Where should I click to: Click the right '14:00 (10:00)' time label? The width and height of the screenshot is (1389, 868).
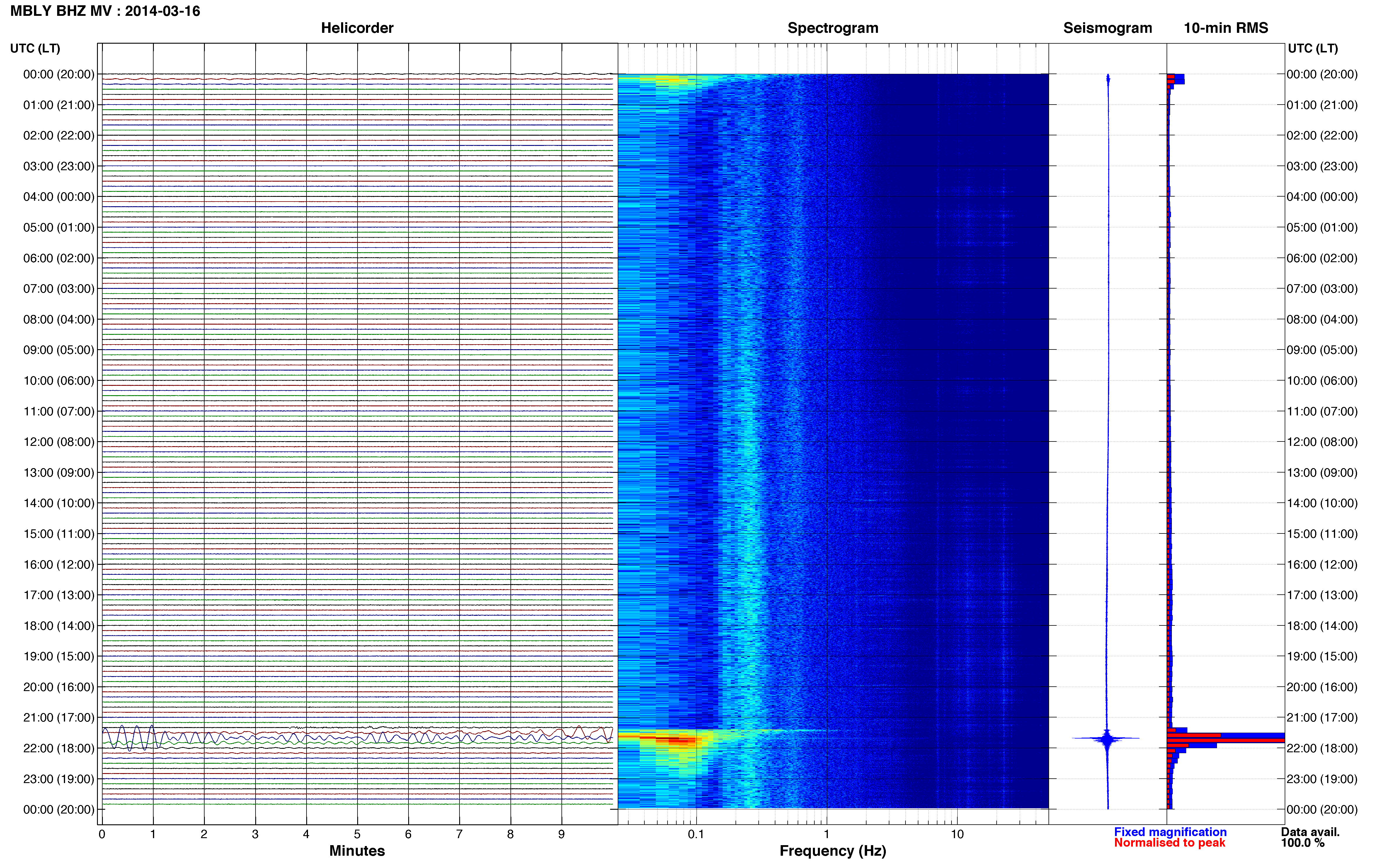tap(1322, 504)
